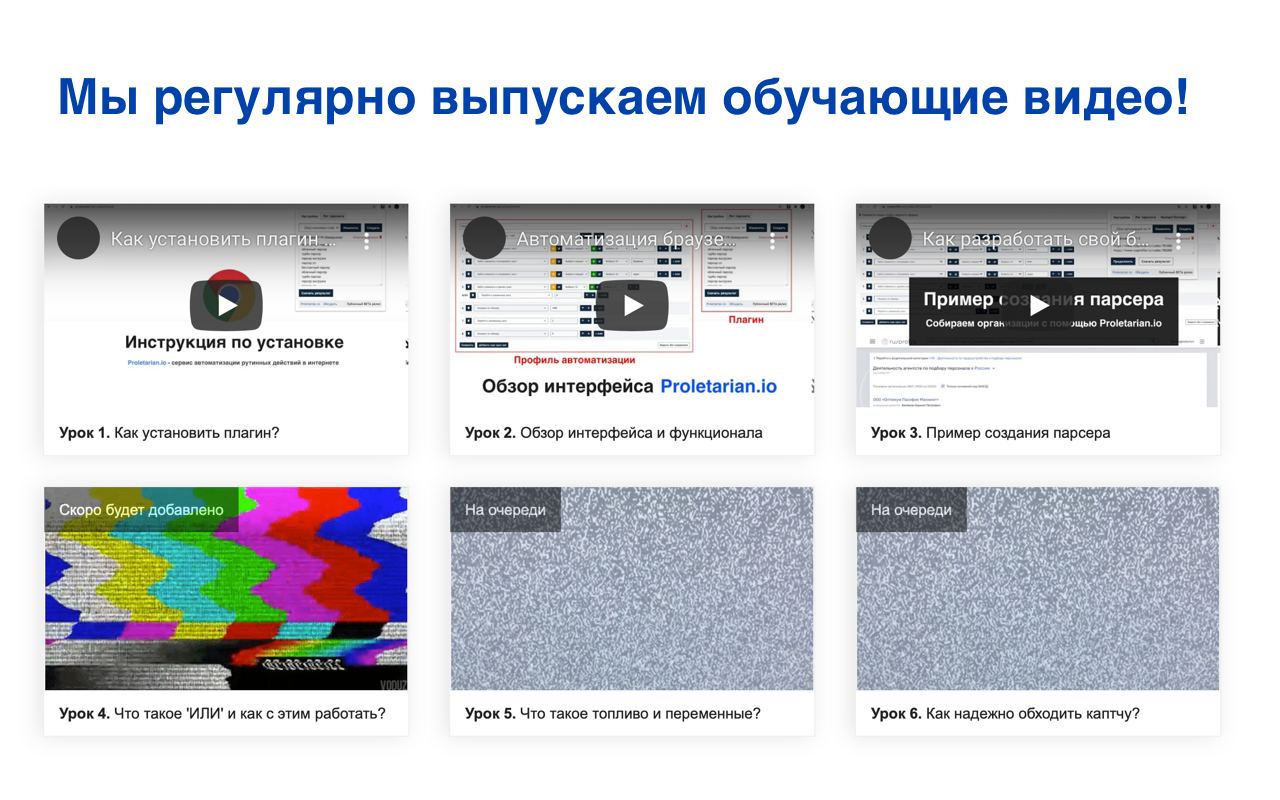Click 'На очереди' badge on Урок 5
Viewport: 1280px width, 800px height.
[x=505, y=510]
